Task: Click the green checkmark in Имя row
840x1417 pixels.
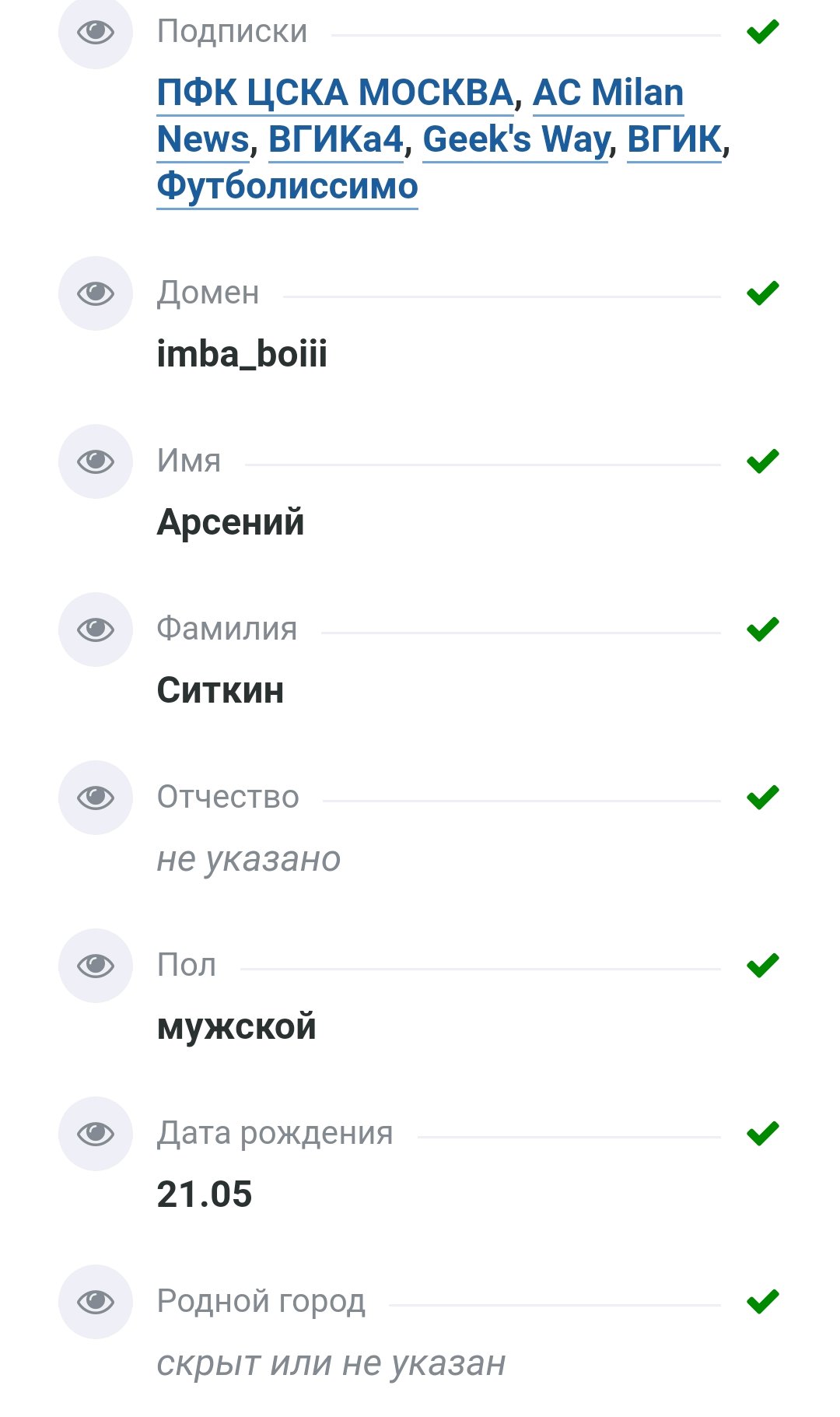Action: (x=762, y=461)
